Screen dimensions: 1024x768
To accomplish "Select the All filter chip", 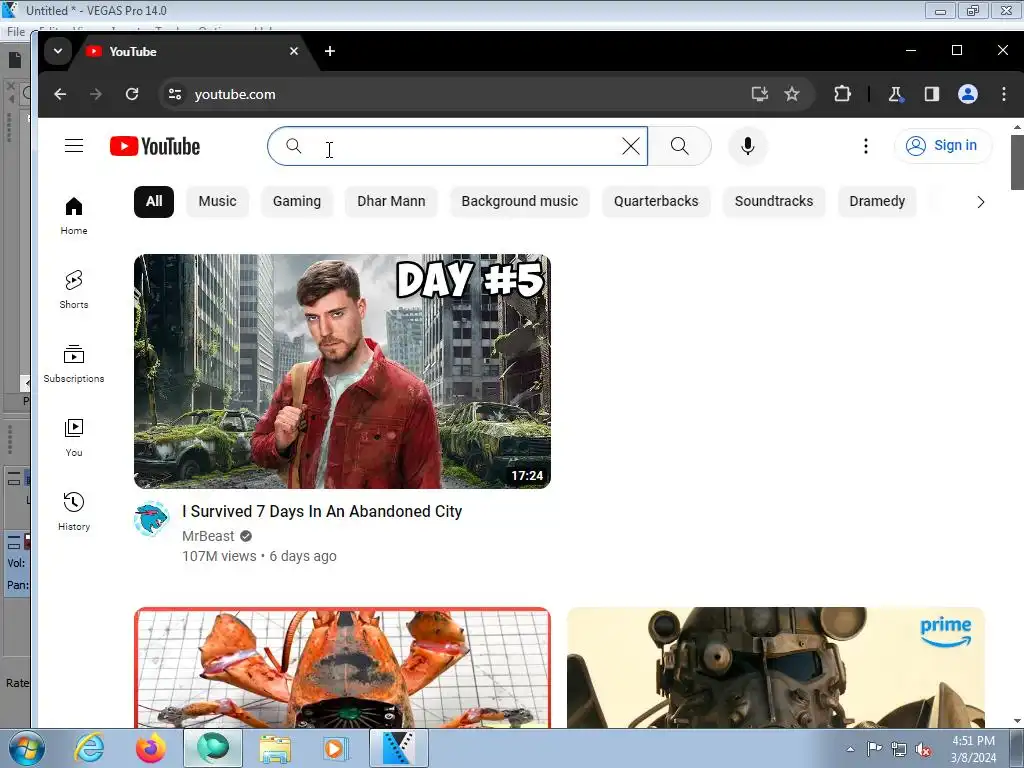I will [x=154, y=201].
